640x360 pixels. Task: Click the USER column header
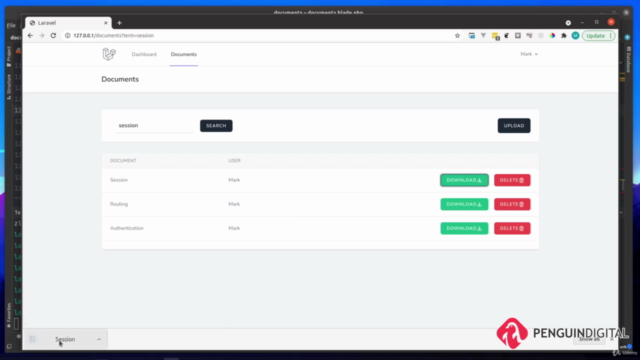(234, 160)
